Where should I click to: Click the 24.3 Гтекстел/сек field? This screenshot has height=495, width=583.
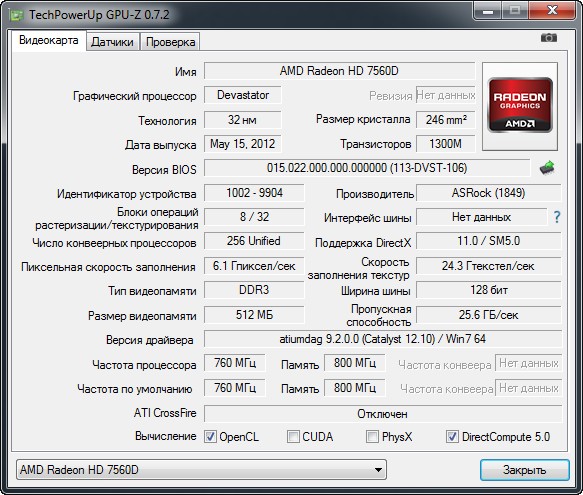coord(489,266)
